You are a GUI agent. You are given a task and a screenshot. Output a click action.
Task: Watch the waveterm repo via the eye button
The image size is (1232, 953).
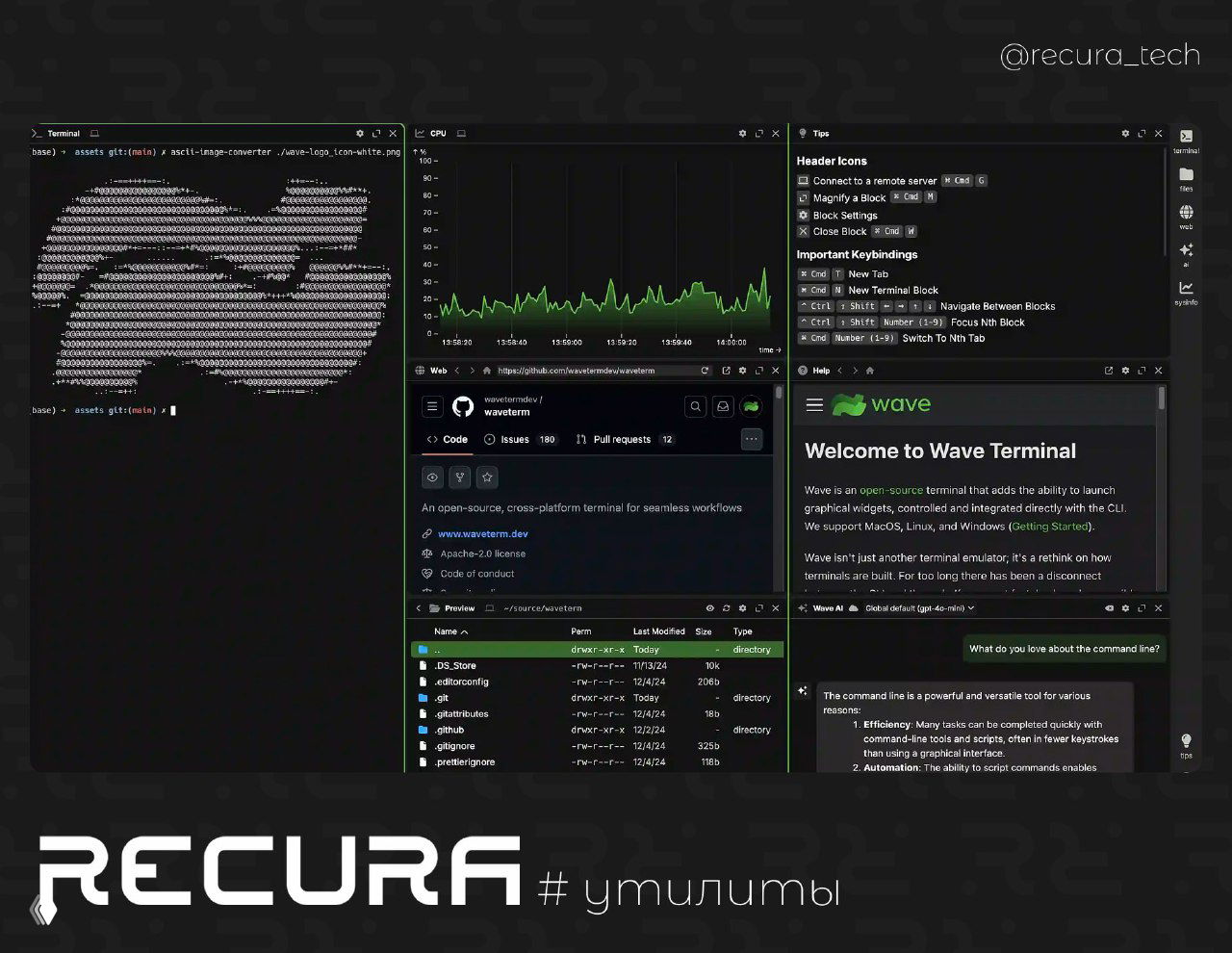[x=432, y=476]
